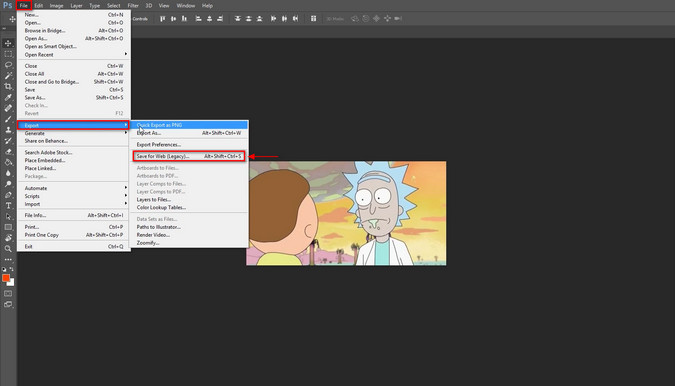Choose Print One Copy
The width and height of the screenshot is (675, 386).
point(74,235)
